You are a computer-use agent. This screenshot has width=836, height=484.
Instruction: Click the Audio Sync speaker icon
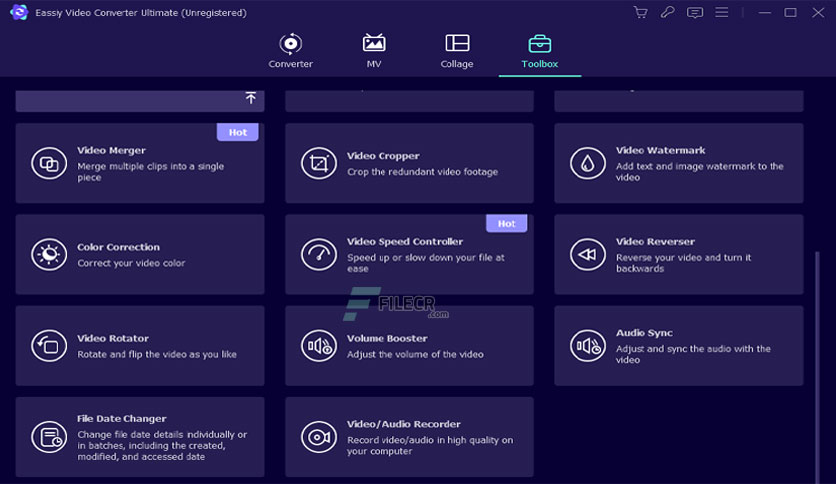(588, 346)
